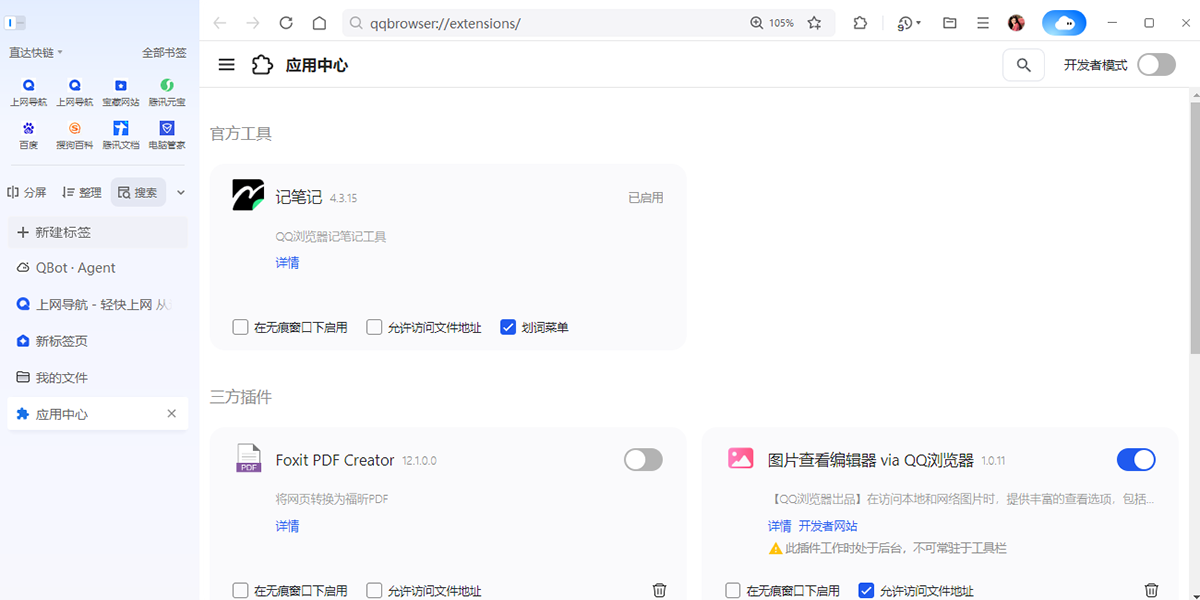
Task: Check 允许访问文件地址 for Foxit PDF Creator
Action: (x=374, y=591)
